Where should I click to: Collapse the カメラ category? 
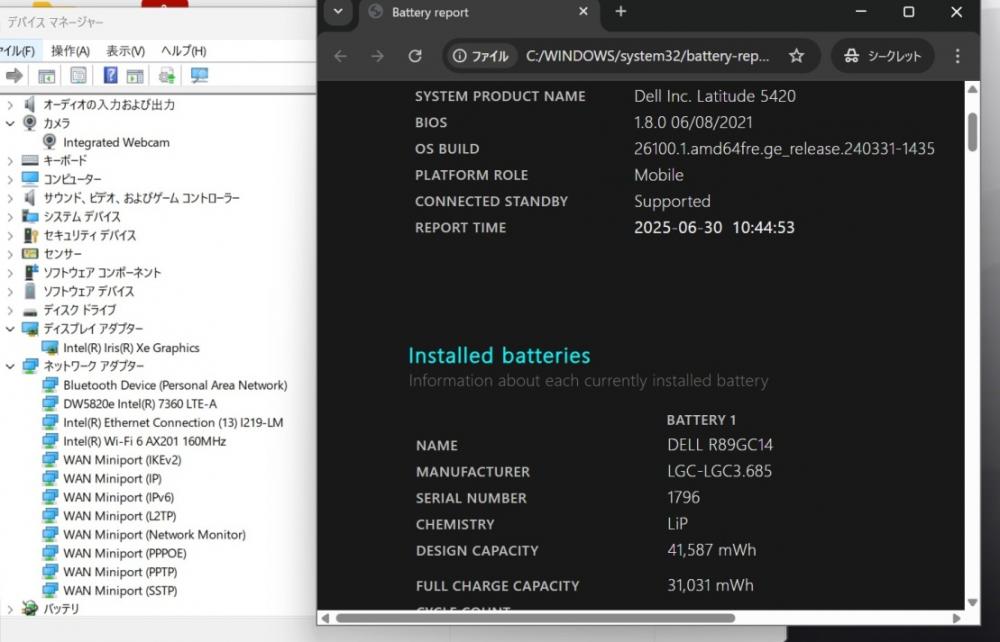[10, 123]
